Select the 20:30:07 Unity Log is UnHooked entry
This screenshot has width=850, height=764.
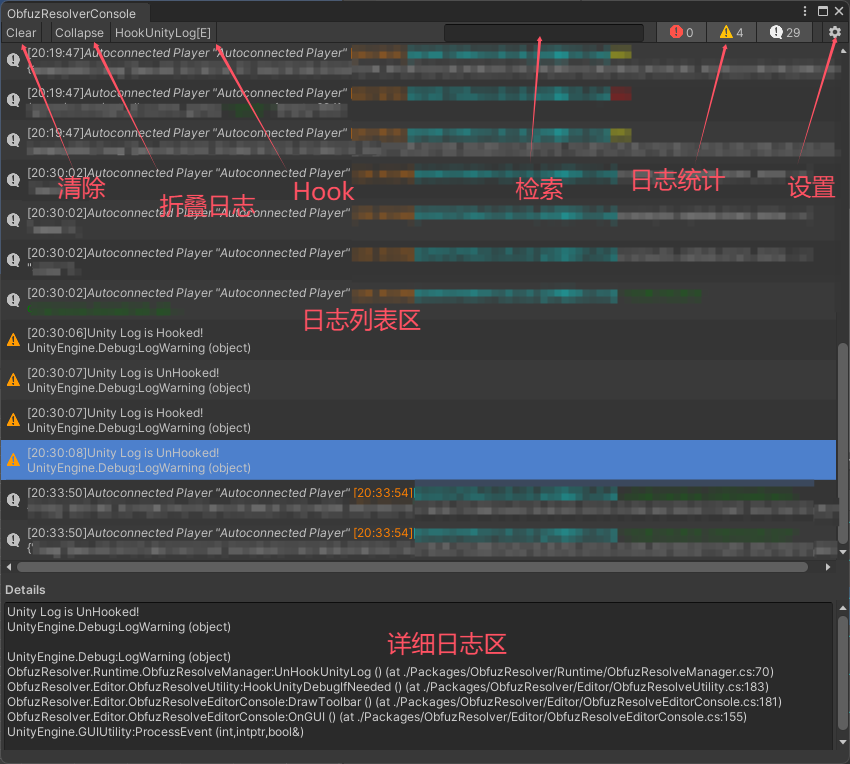point(418,380)
